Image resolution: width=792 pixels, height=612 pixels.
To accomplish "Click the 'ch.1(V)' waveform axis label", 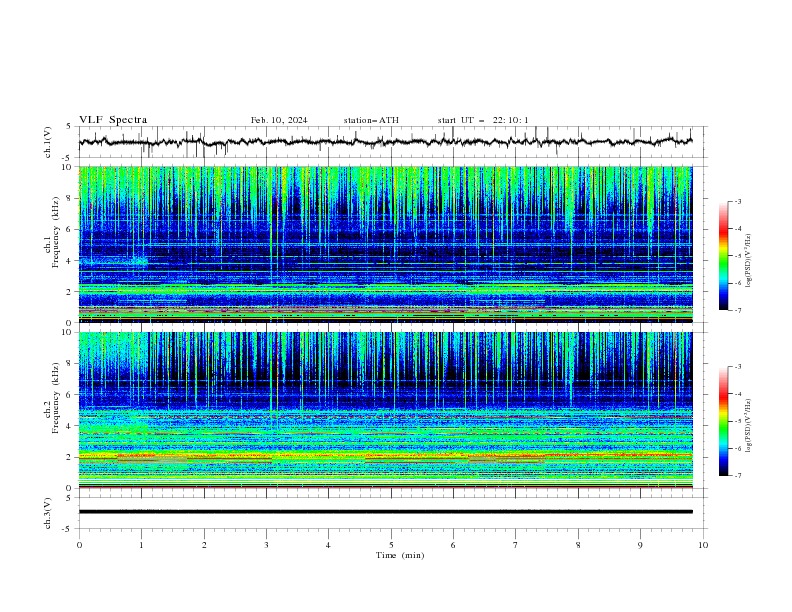I will (x=48, y=142).
